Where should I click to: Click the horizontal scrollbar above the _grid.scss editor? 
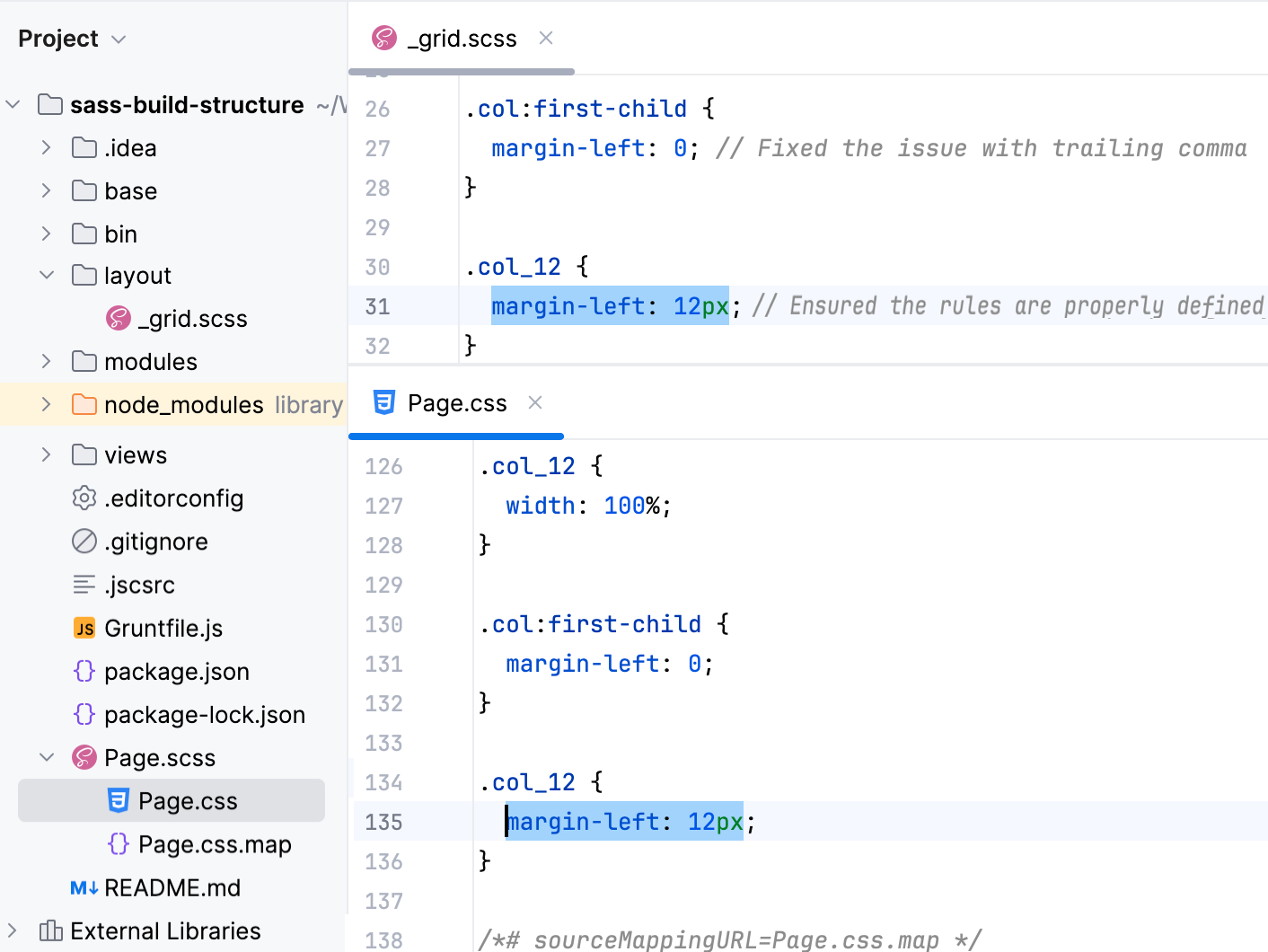[461, 72]
